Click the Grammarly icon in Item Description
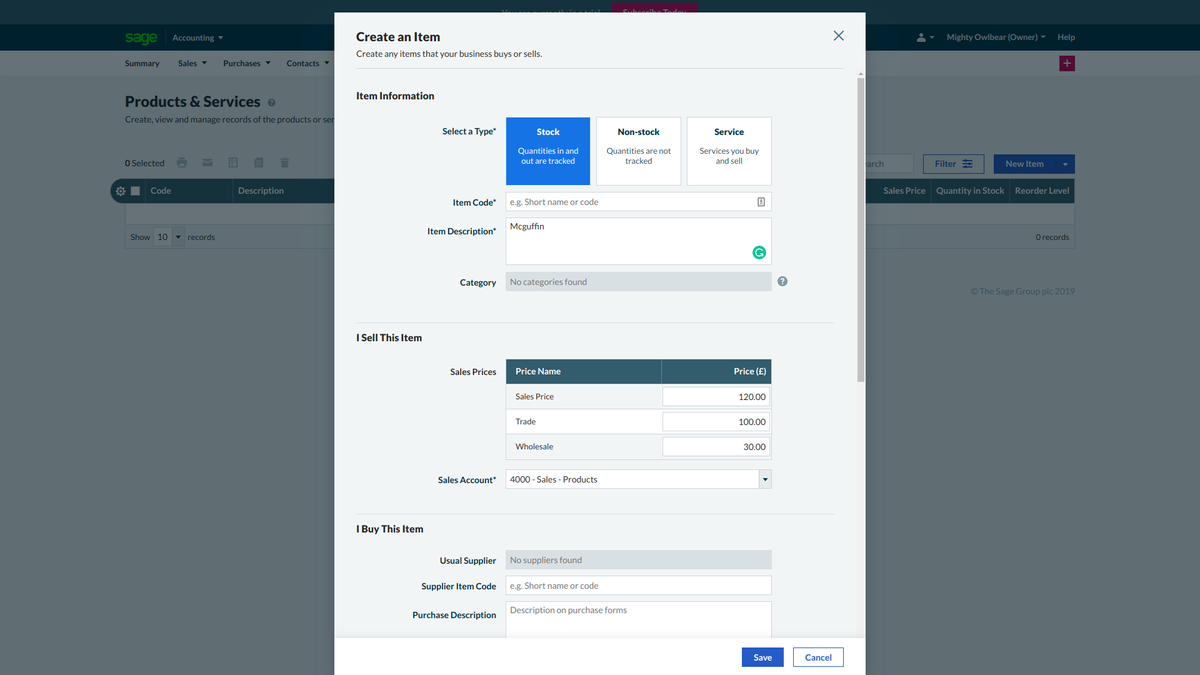Image resolution: width=1200 pixels, height=675 pixels. [759, 252]
